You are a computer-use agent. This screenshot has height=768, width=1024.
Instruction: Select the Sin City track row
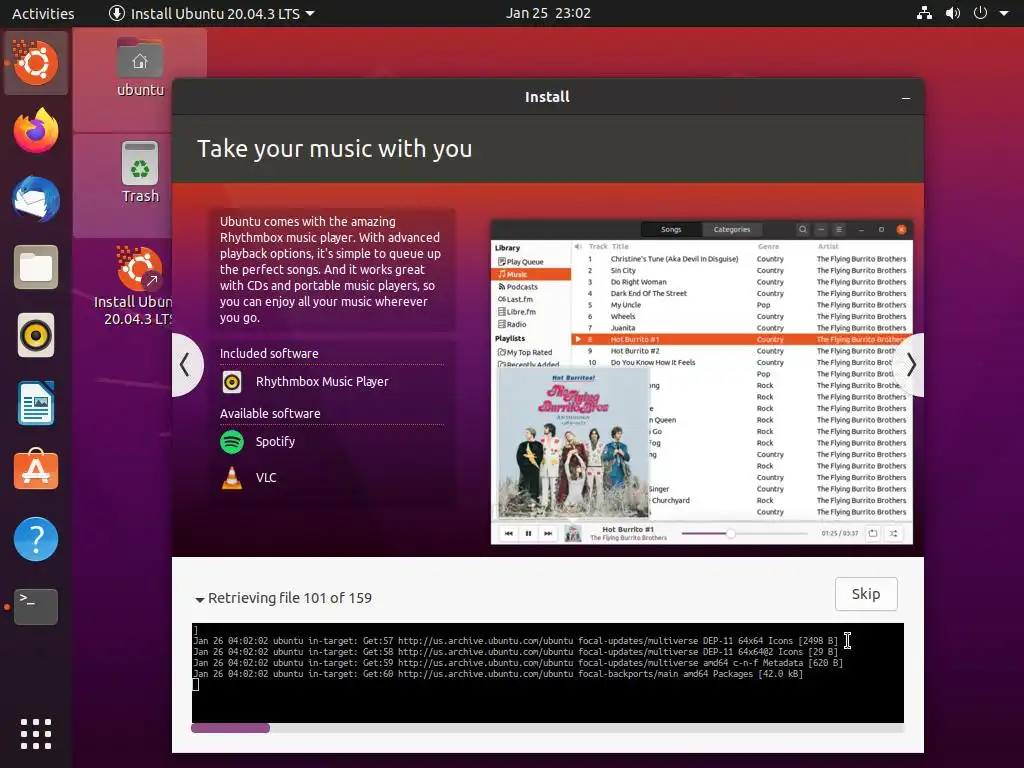pos(742,270)
